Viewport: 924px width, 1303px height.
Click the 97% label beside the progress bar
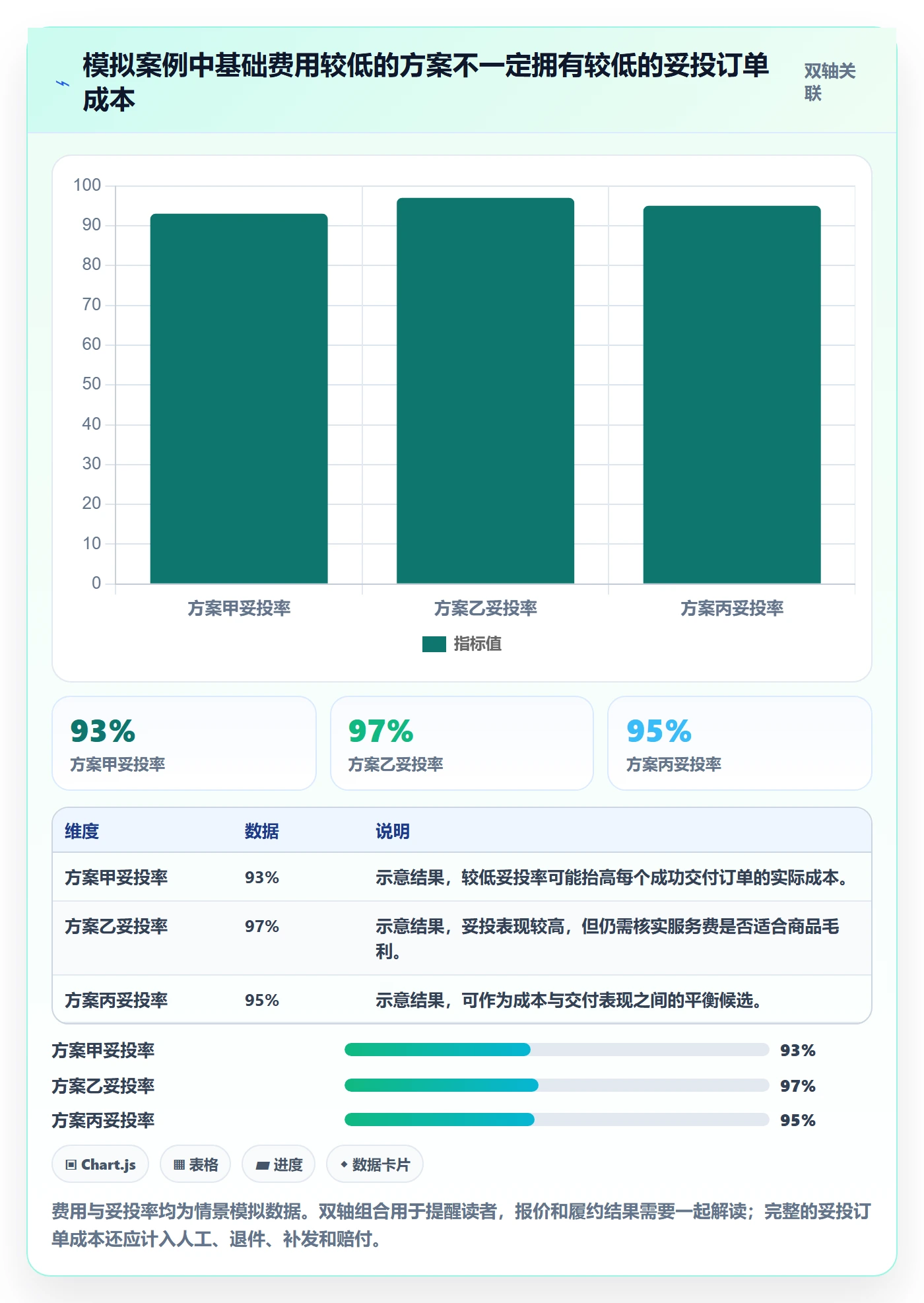(x=798, y=1086)
